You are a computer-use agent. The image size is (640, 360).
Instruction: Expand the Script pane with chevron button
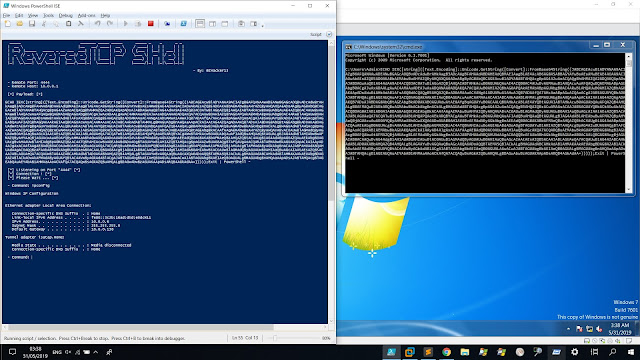coord(329,34)
